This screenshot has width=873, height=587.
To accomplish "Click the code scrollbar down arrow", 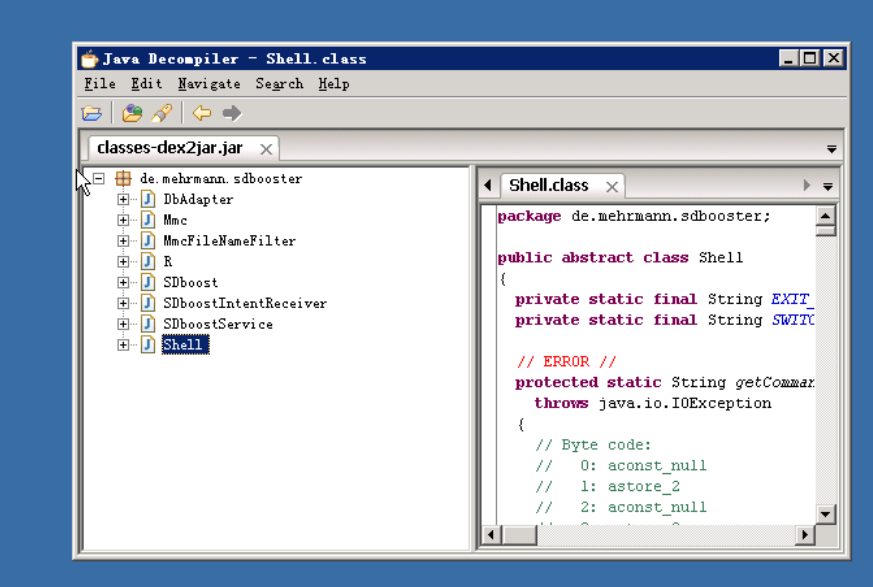I will point(825,514).
